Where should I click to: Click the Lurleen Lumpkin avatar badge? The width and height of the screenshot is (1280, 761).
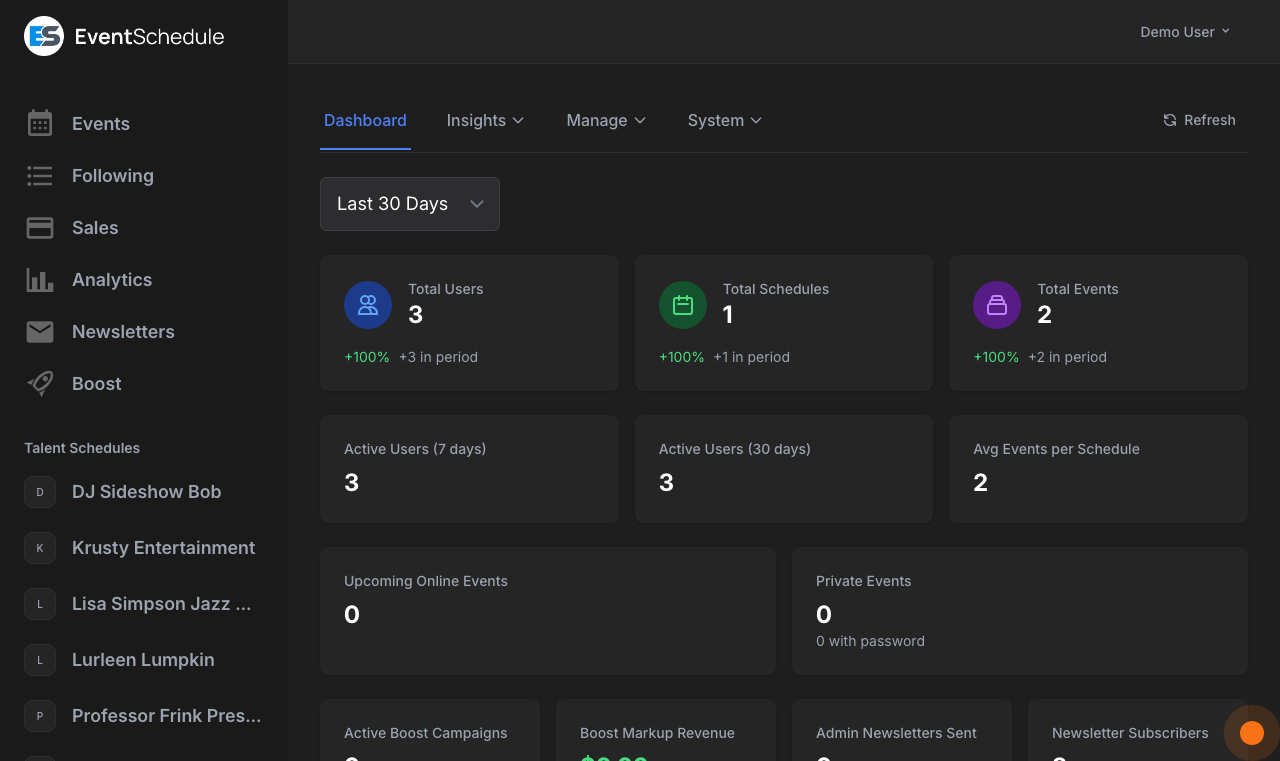[40, 660]
